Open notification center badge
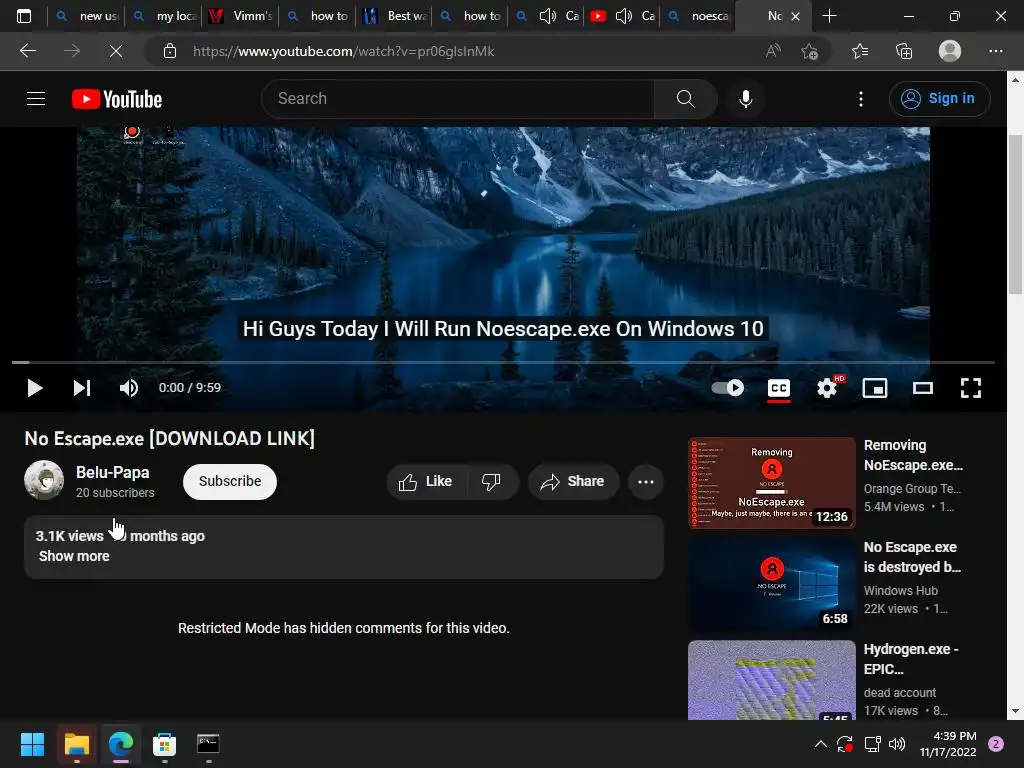The width and height of the screenshot is (1024, 768). [x=996, y=744]
